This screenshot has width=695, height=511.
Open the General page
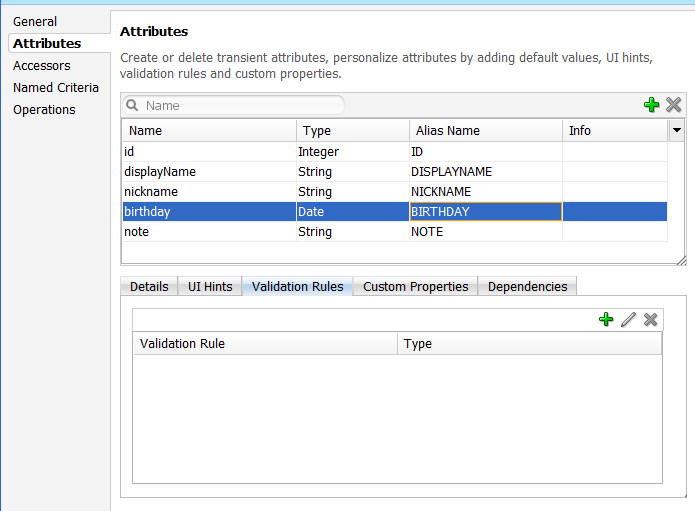tap(35, 21)
